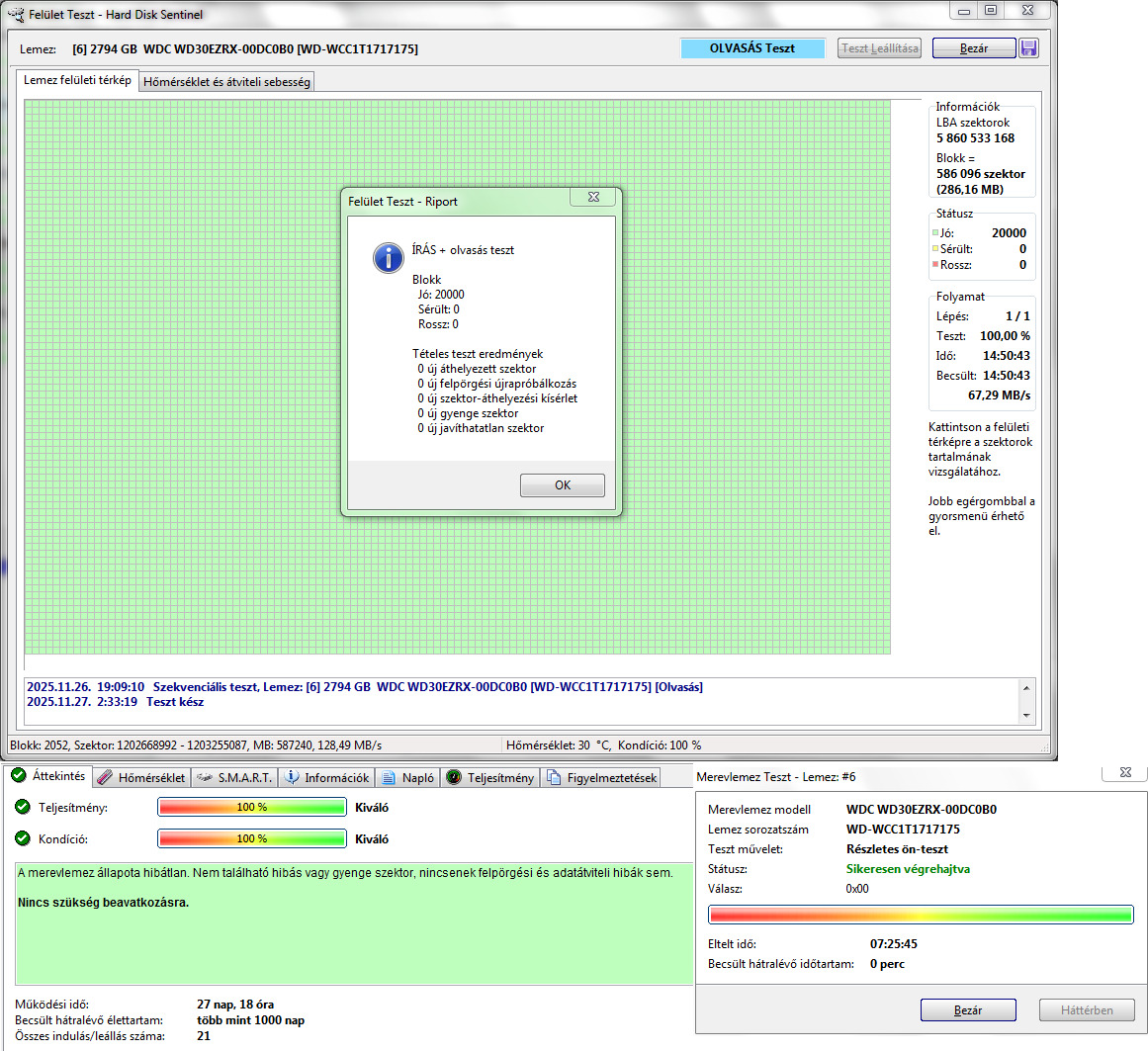Click the green check icon beside Kondíció
1148x1051 pixels.
[23, 838]
